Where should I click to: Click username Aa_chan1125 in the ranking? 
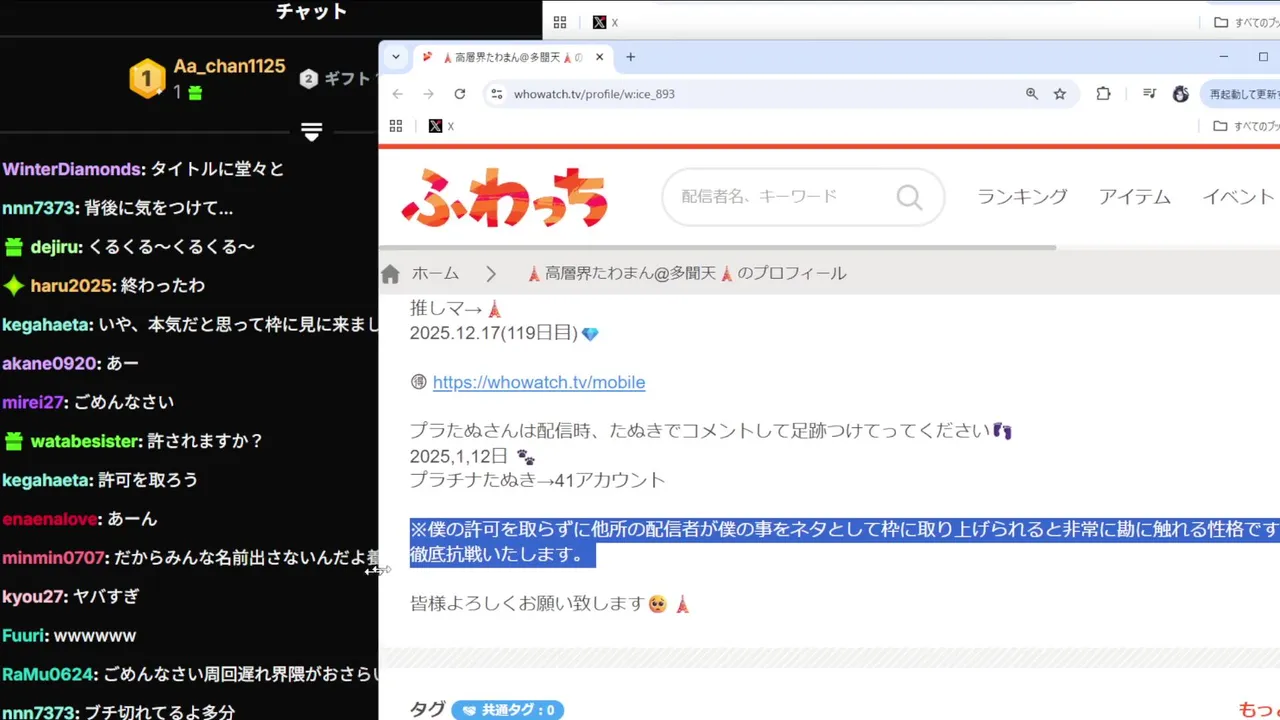click(229, 66)
